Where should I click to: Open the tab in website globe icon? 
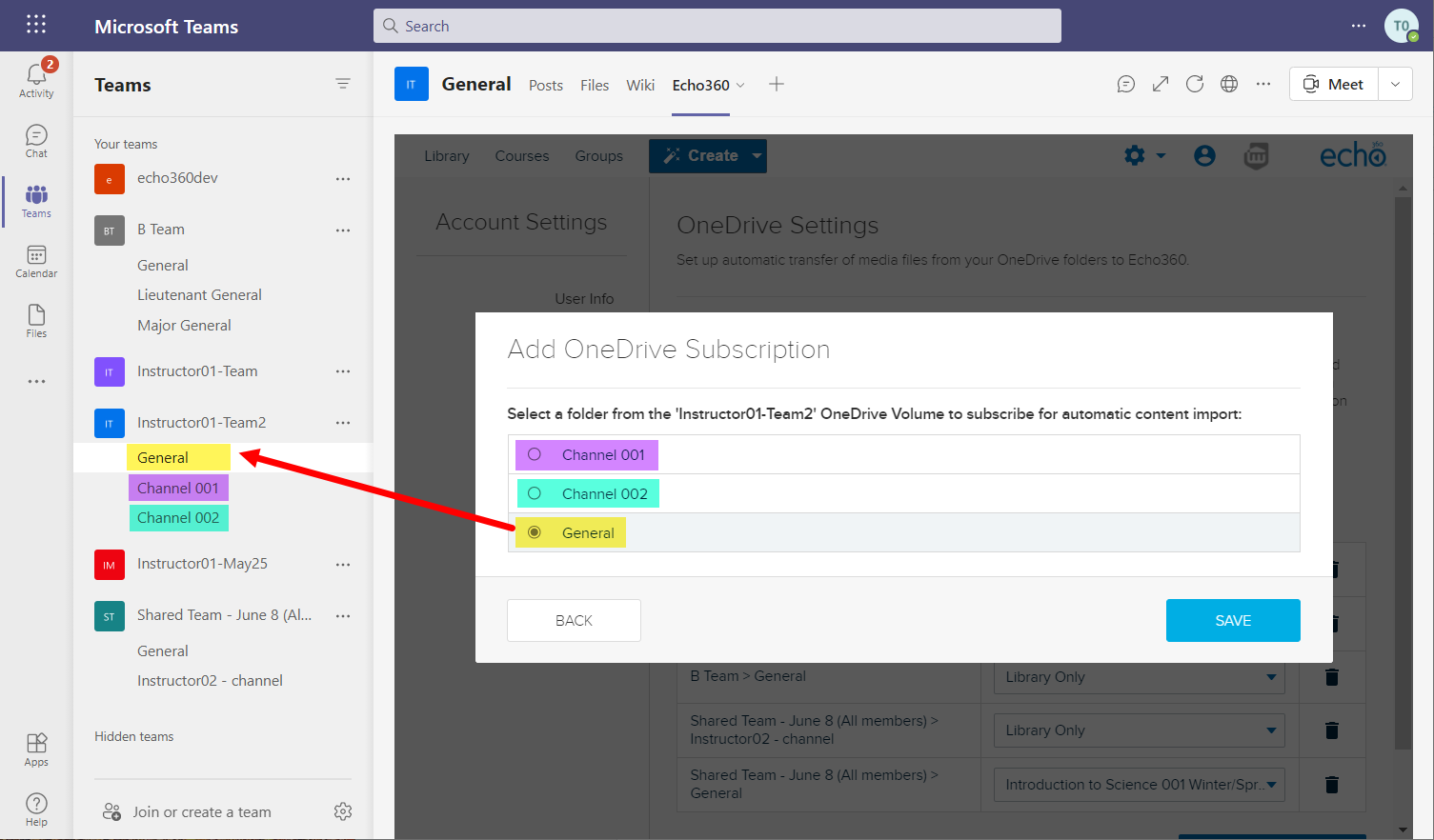coord(1229,84)
